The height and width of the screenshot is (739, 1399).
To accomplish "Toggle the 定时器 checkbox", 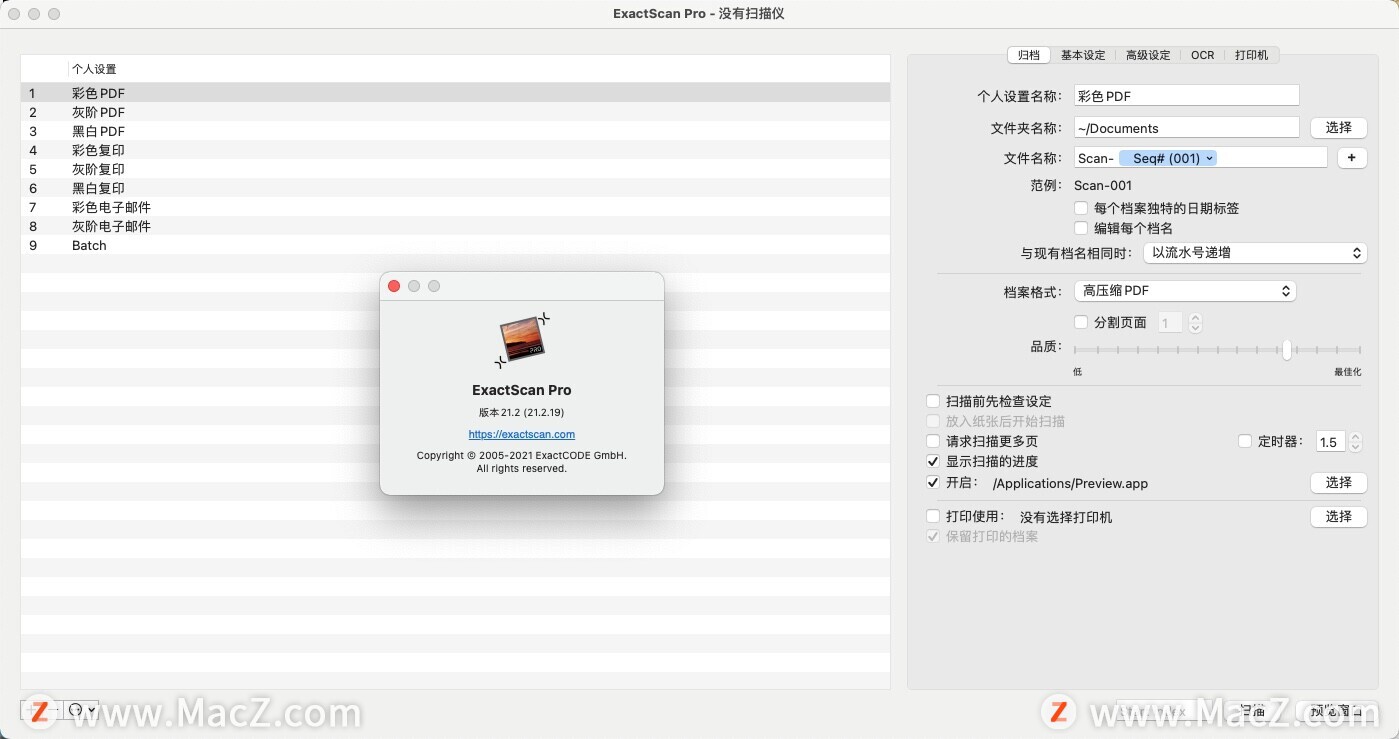I will click(x=1245, y=441).
